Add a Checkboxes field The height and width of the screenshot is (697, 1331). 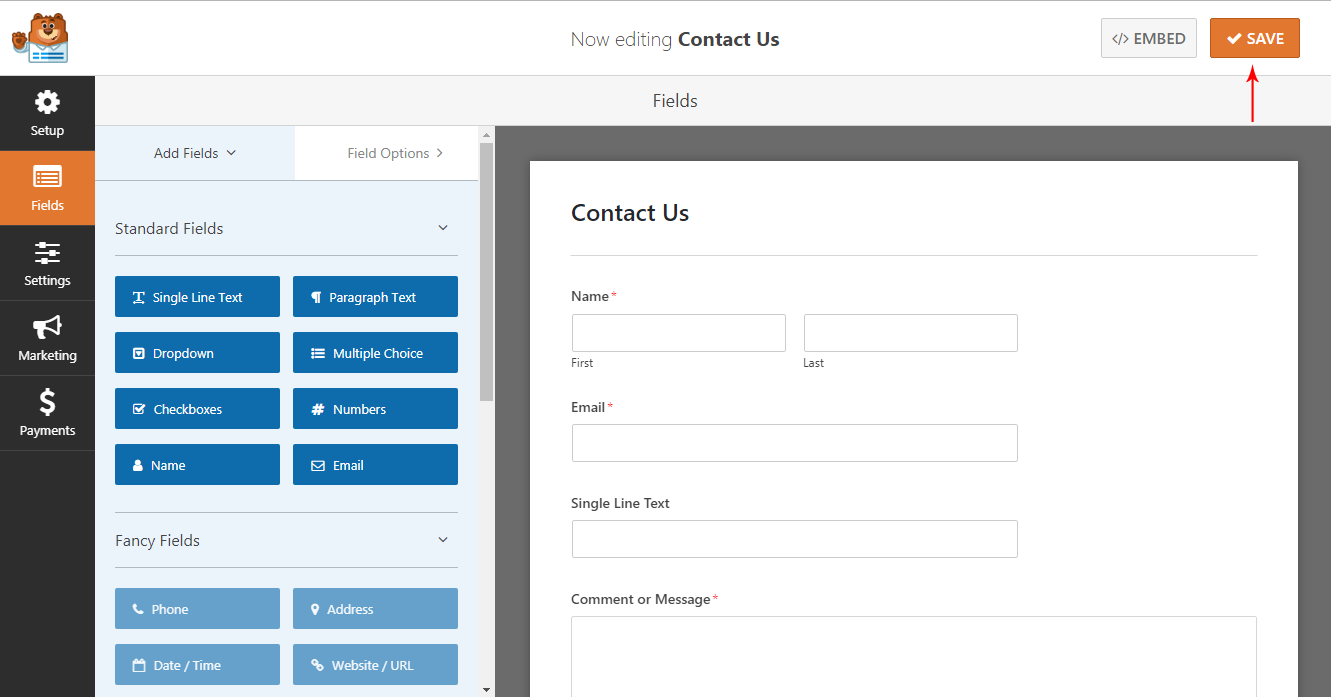pos(197,409)
